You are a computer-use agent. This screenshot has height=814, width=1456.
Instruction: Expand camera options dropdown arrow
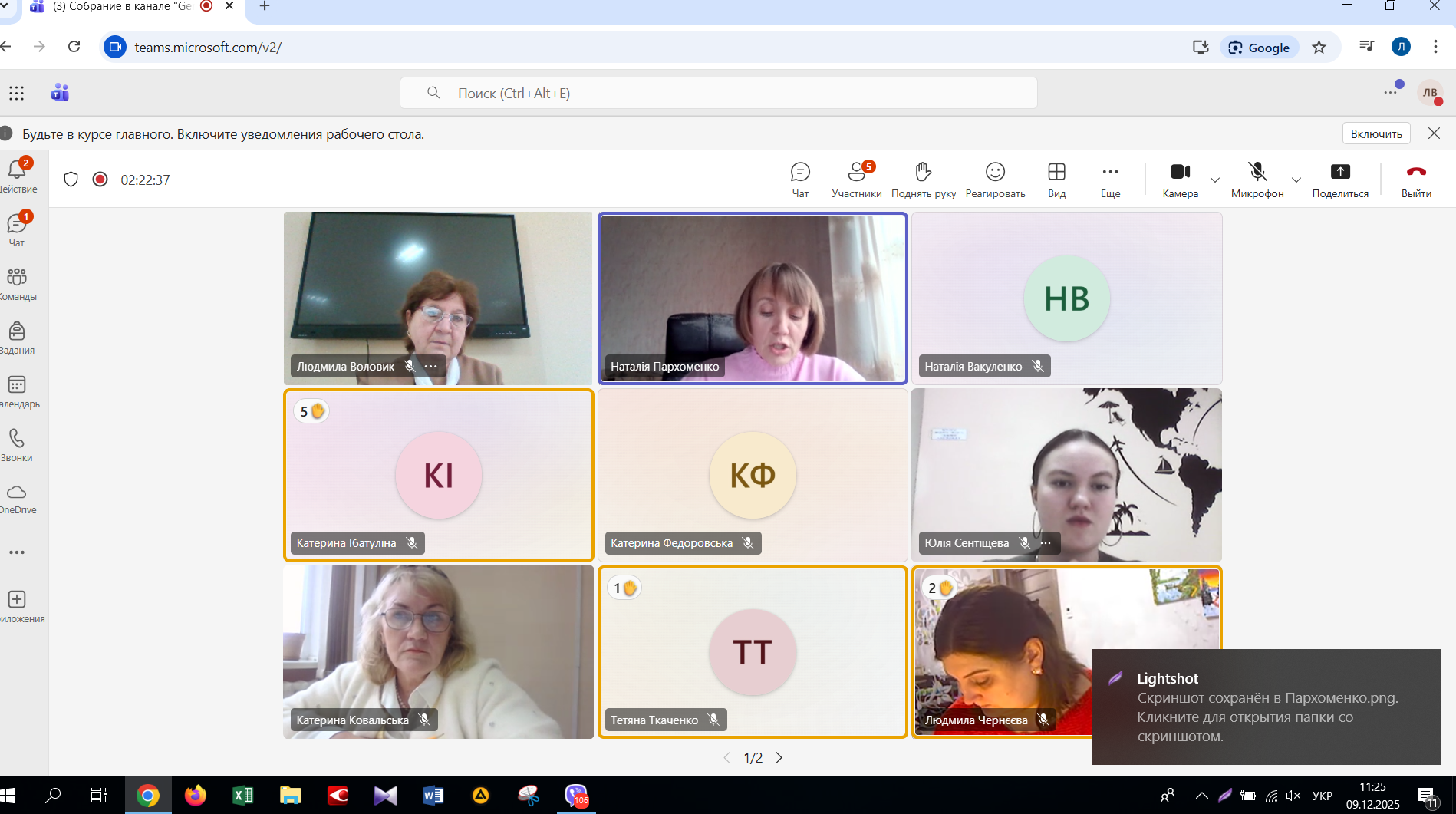point(1215,180)
